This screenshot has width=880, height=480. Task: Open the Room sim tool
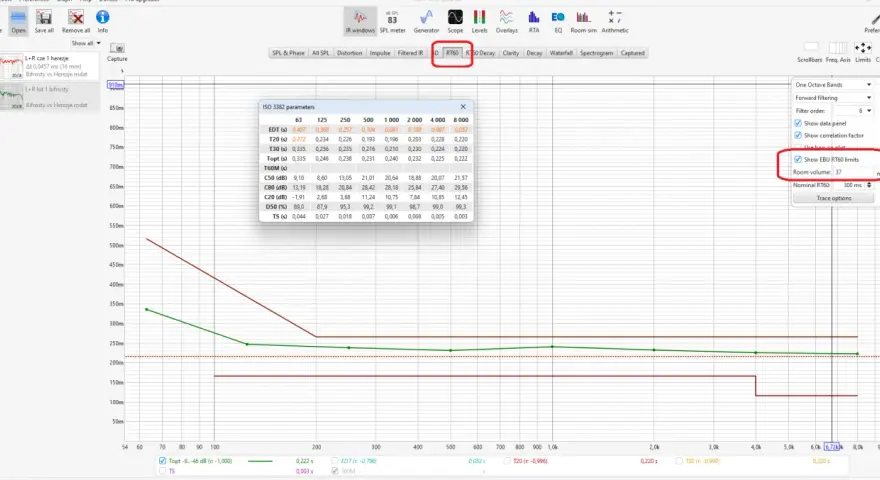[583, 21]
